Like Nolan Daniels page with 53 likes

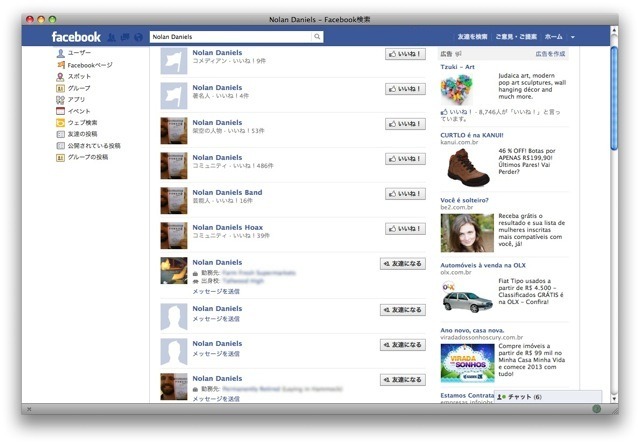405,124
